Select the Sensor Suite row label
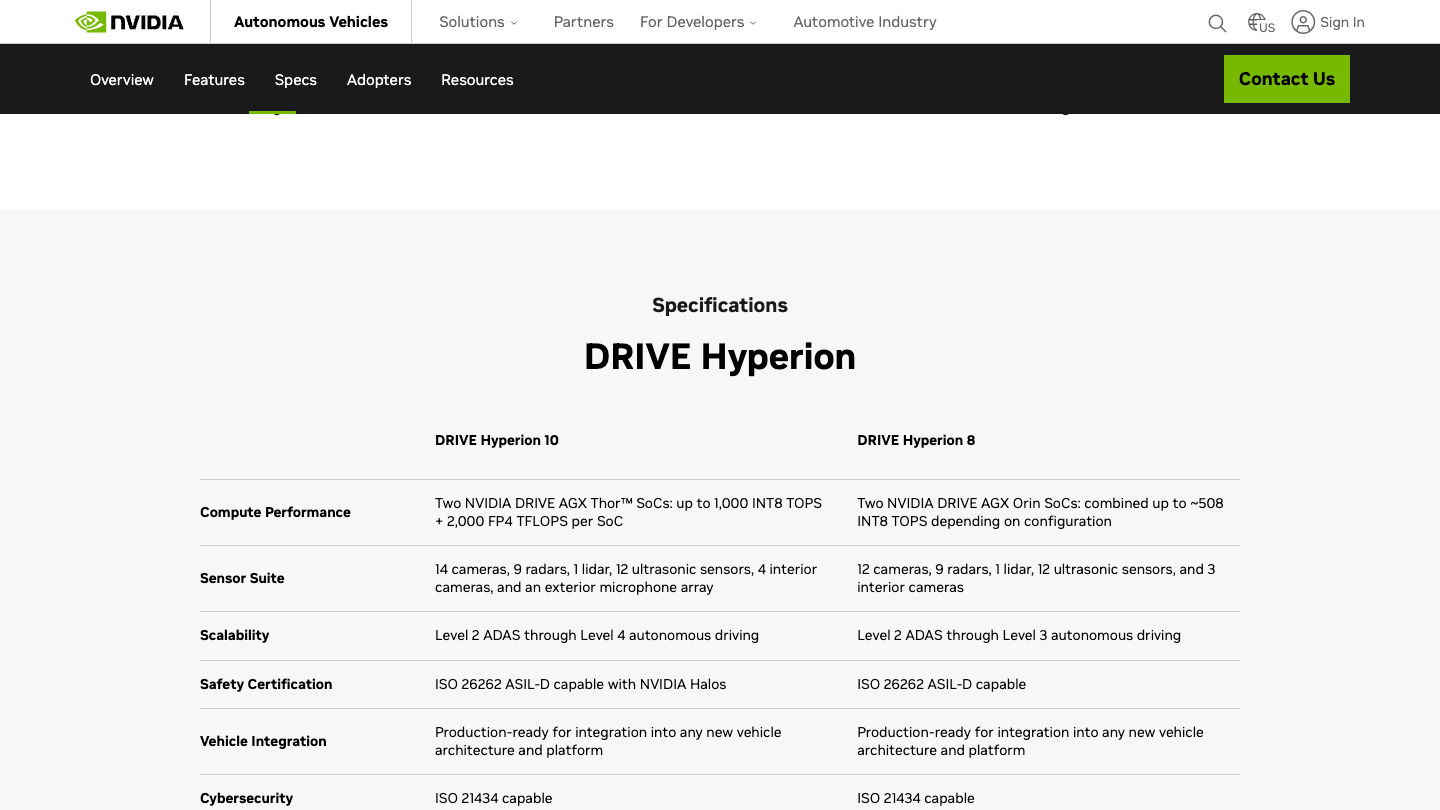The image size is (1440, 810). [x=242, y=578]
